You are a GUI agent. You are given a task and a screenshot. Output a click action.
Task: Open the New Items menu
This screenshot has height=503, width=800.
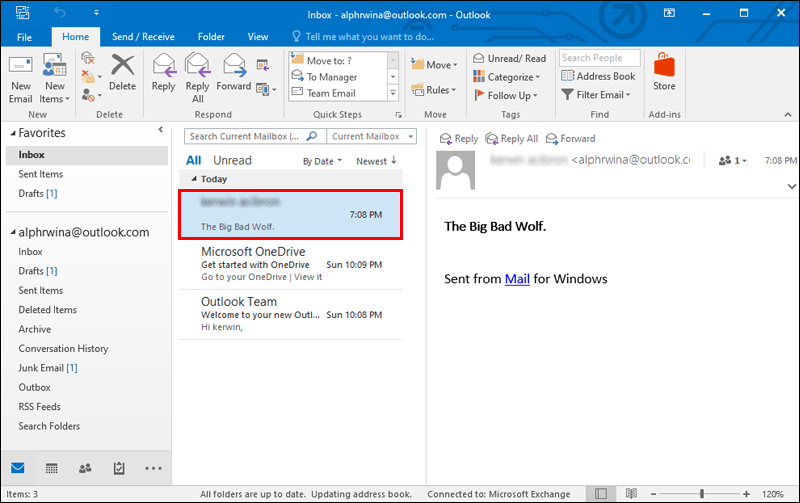(54, 79)
